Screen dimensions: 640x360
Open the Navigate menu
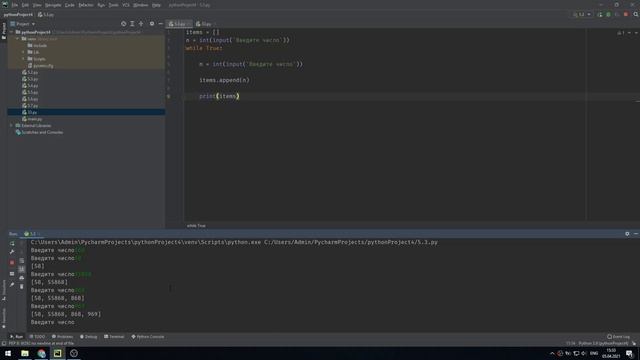tap(53, 5)
